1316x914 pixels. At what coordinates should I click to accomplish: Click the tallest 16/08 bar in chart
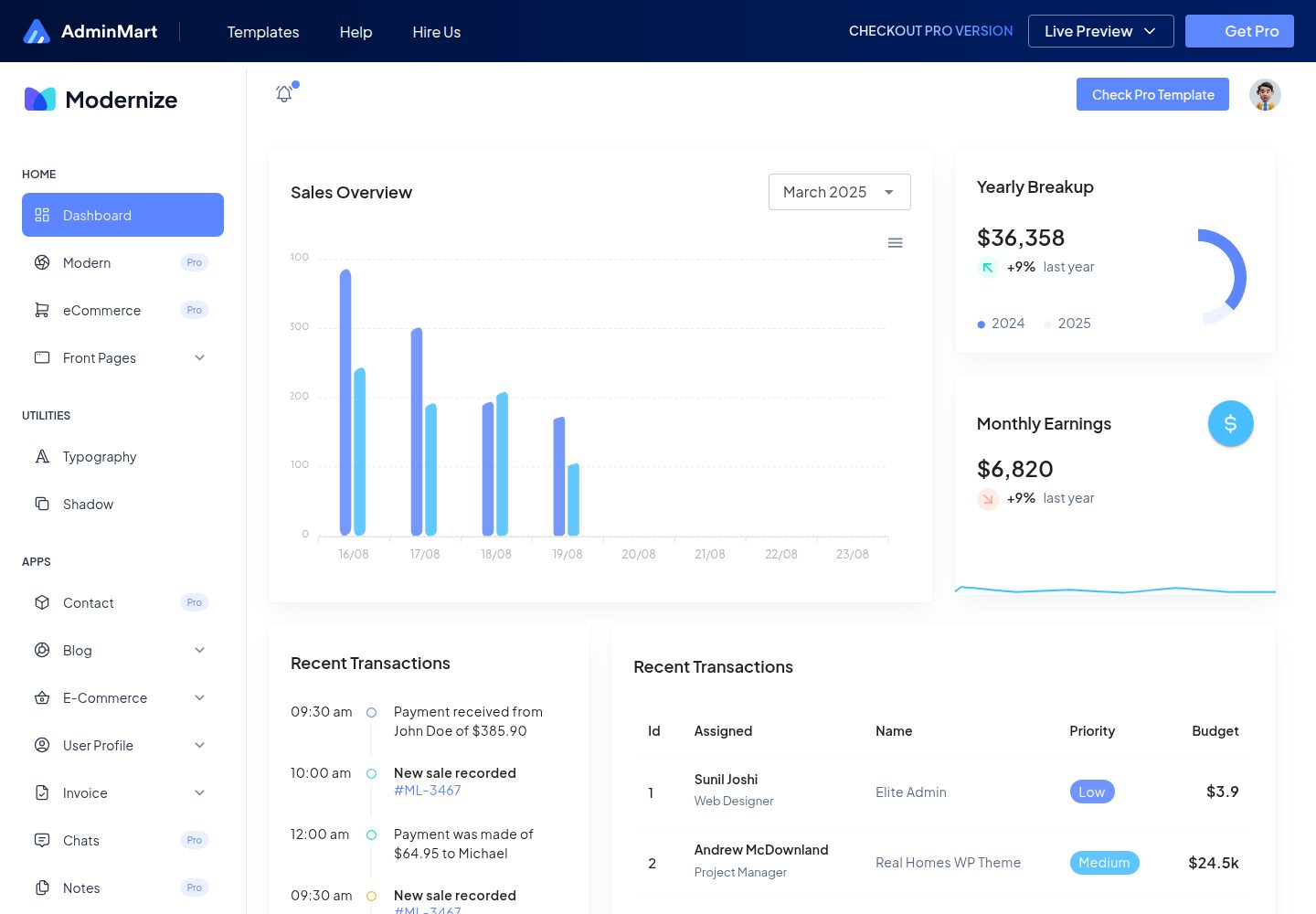[345, 402]
